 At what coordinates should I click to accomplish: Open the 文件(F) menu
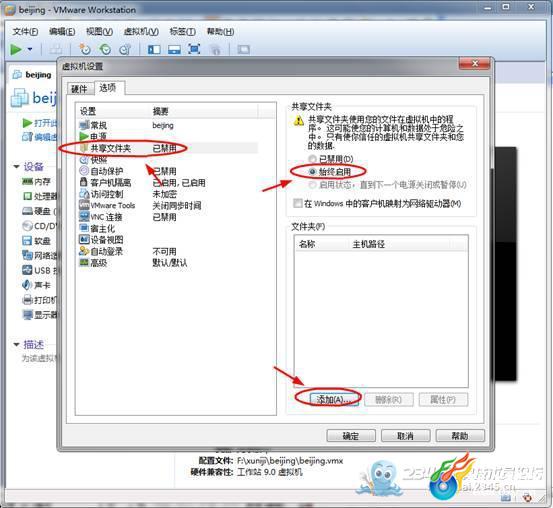[25, 31]
